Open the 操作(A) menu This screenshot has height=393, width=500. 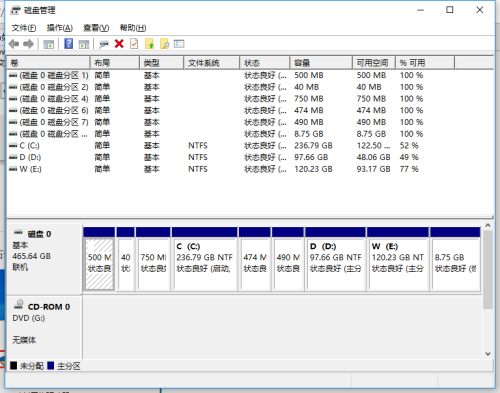(x=59, y=28)
